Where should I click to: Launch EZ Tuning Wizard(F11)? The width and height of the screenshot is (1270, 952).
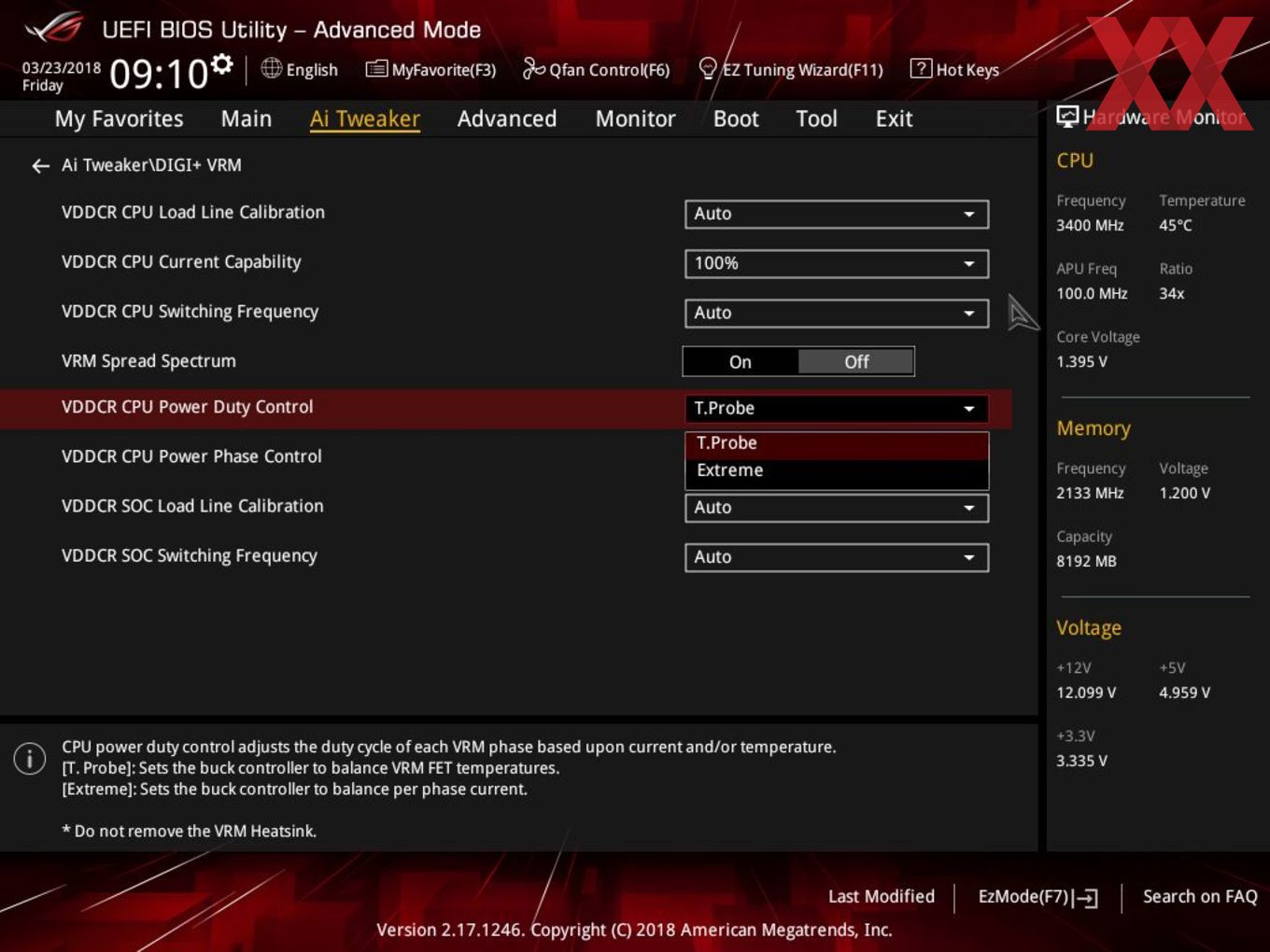click(x=791, y=69)
